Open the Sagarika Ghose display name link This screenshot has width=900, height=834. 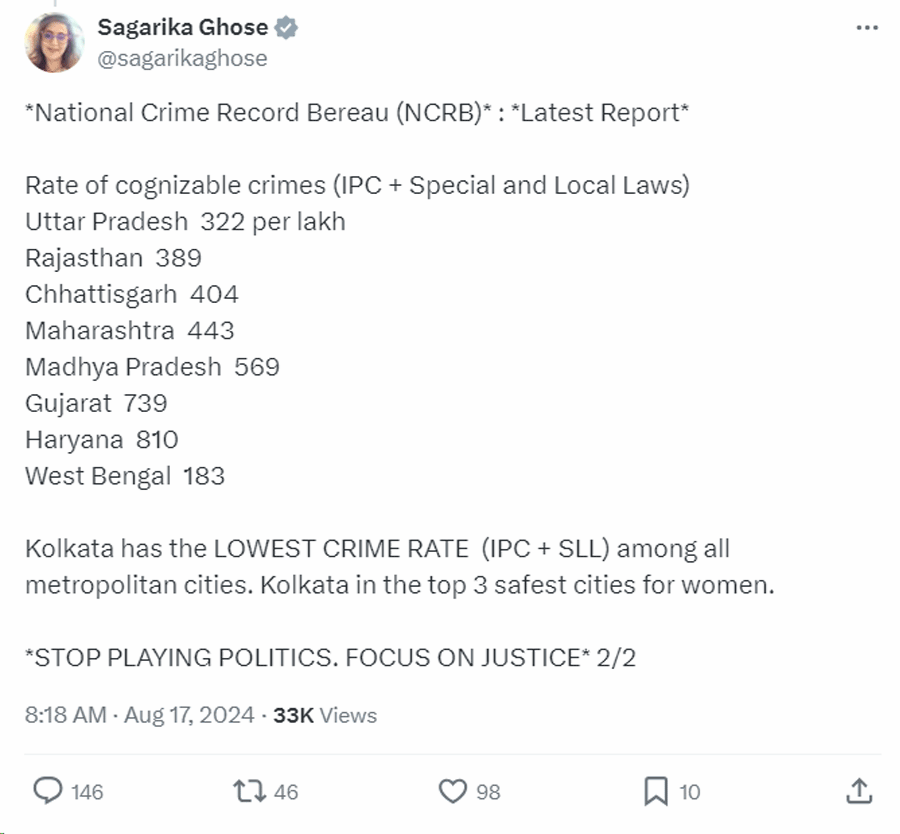[x=182, y=29]
